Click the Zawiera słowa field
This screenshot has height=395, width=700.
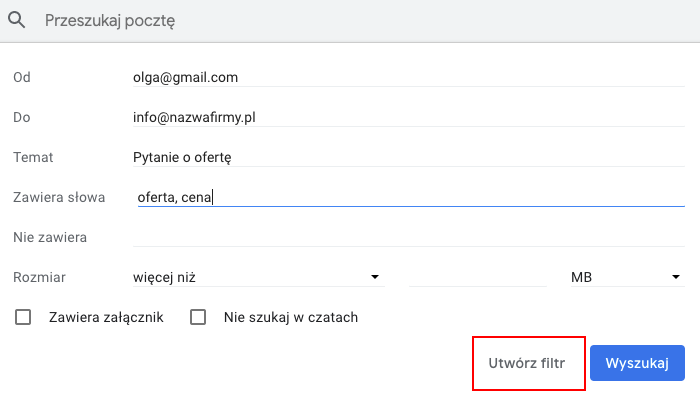point(411,197)
